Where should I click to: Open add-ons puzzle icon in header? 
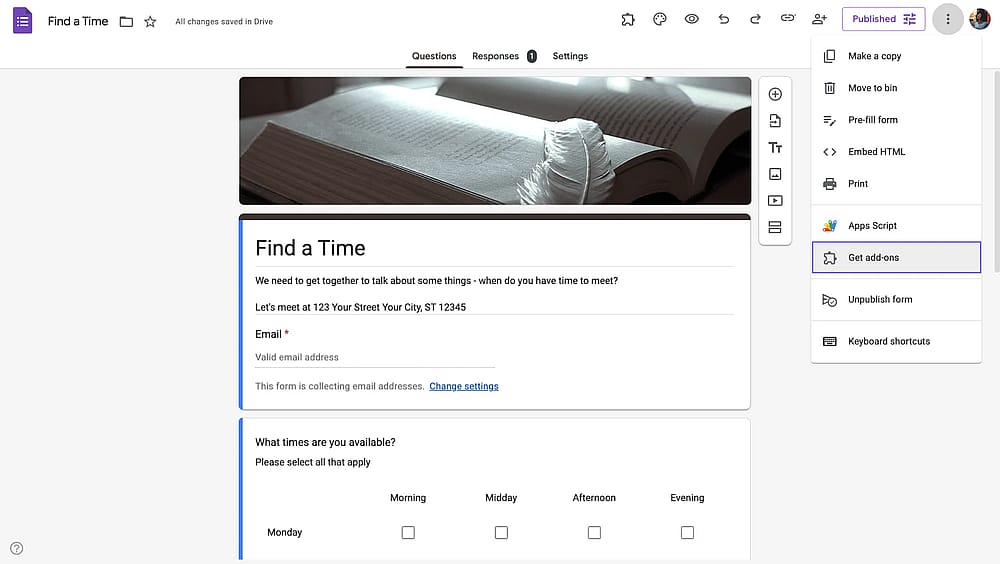coord(628,19)
